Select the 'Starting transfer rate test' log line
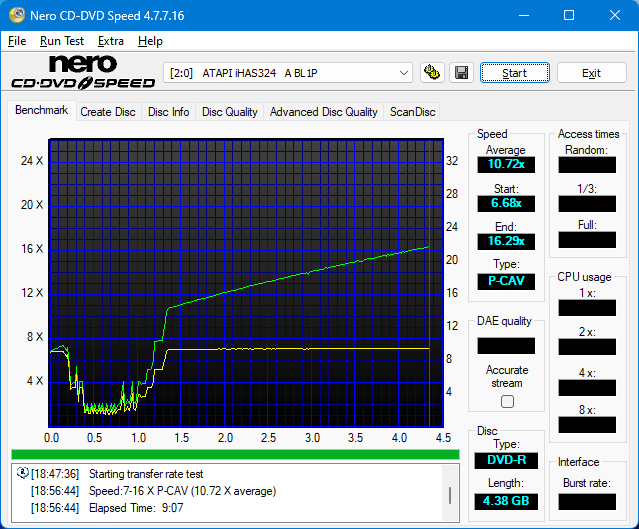The image size is (639, 529). [x=146, y=474]
